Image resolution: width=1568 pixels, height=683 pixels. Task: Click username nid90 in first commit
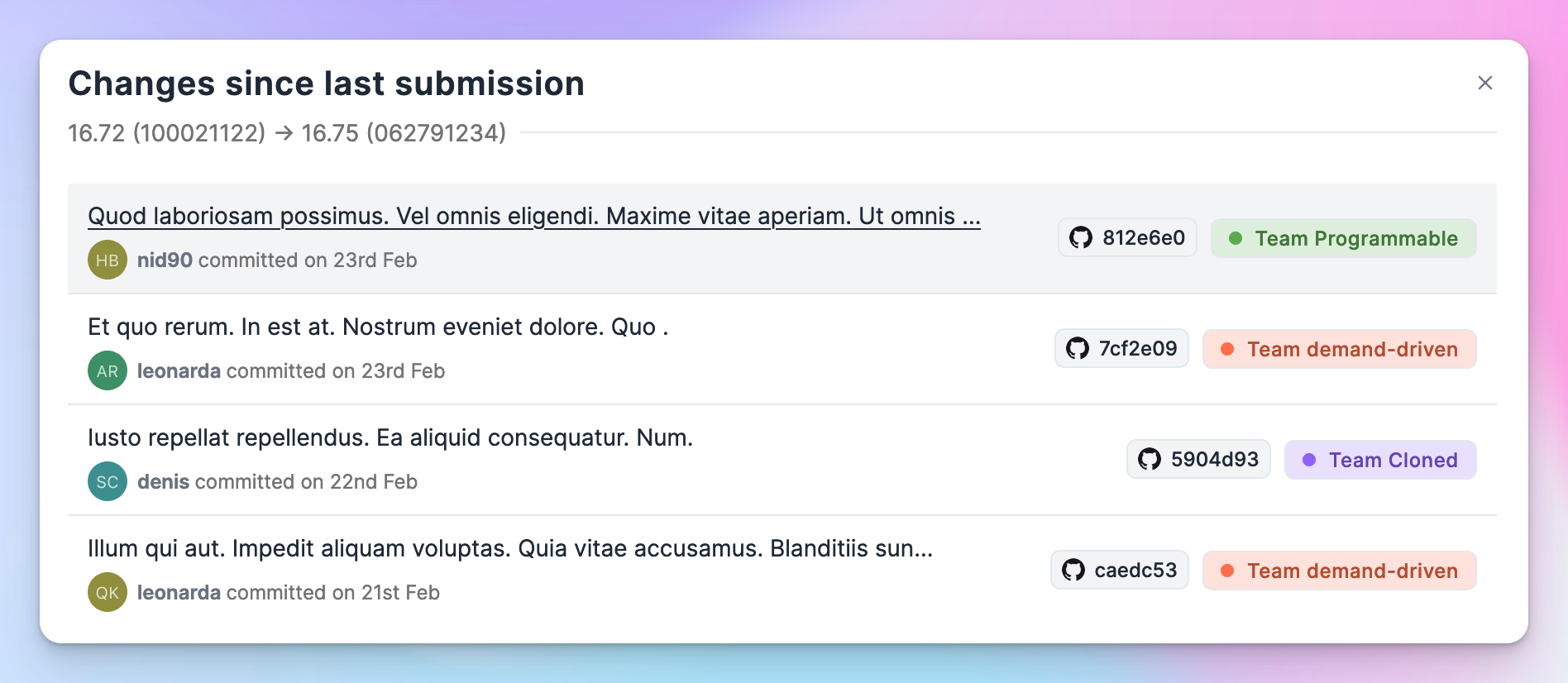pos(165,260)
